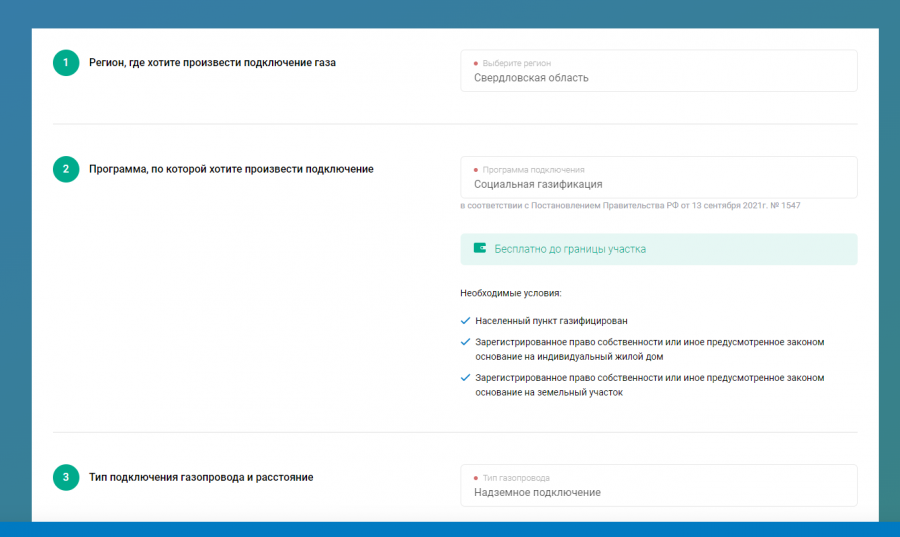Click checkmark beside земельный участок condition

tap(465, 378)
